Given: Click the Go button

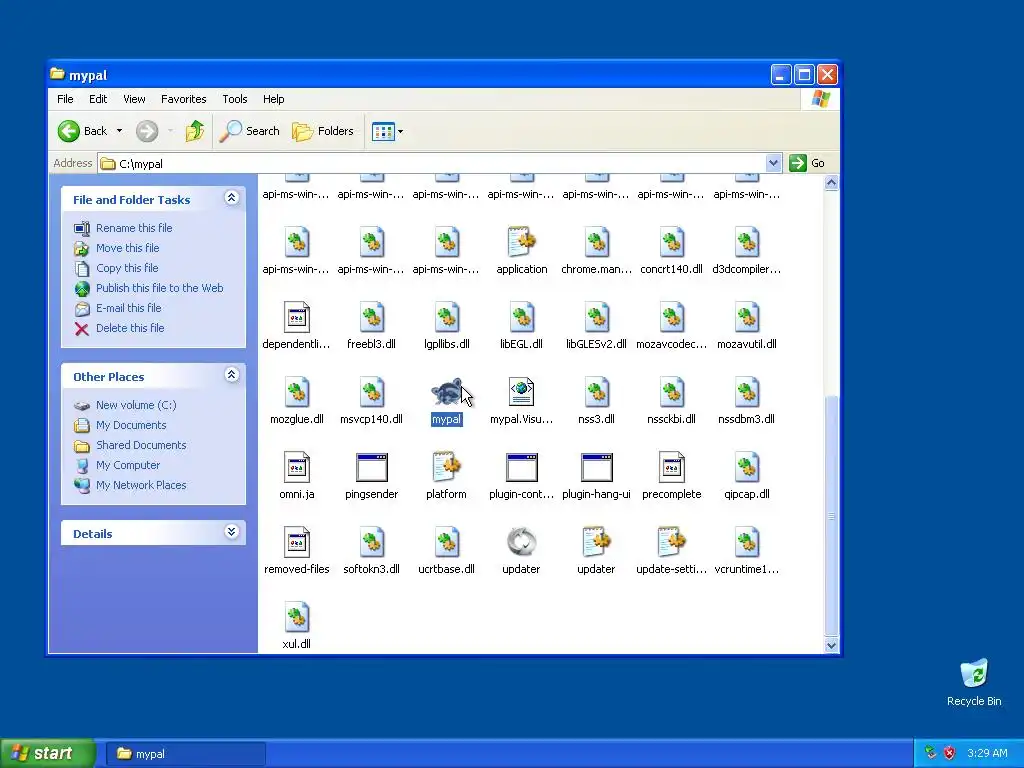Looking at the screenshot, I should click(808, 163).
